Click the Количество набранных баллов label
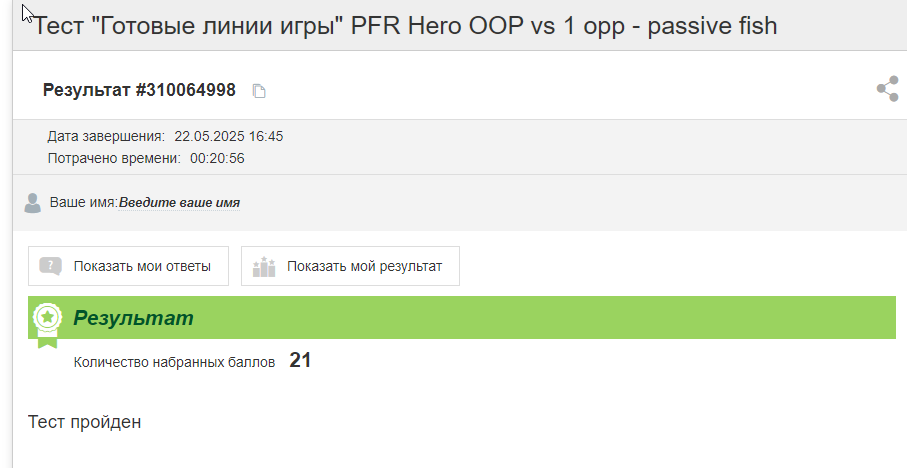 click(x=174, y=362)
